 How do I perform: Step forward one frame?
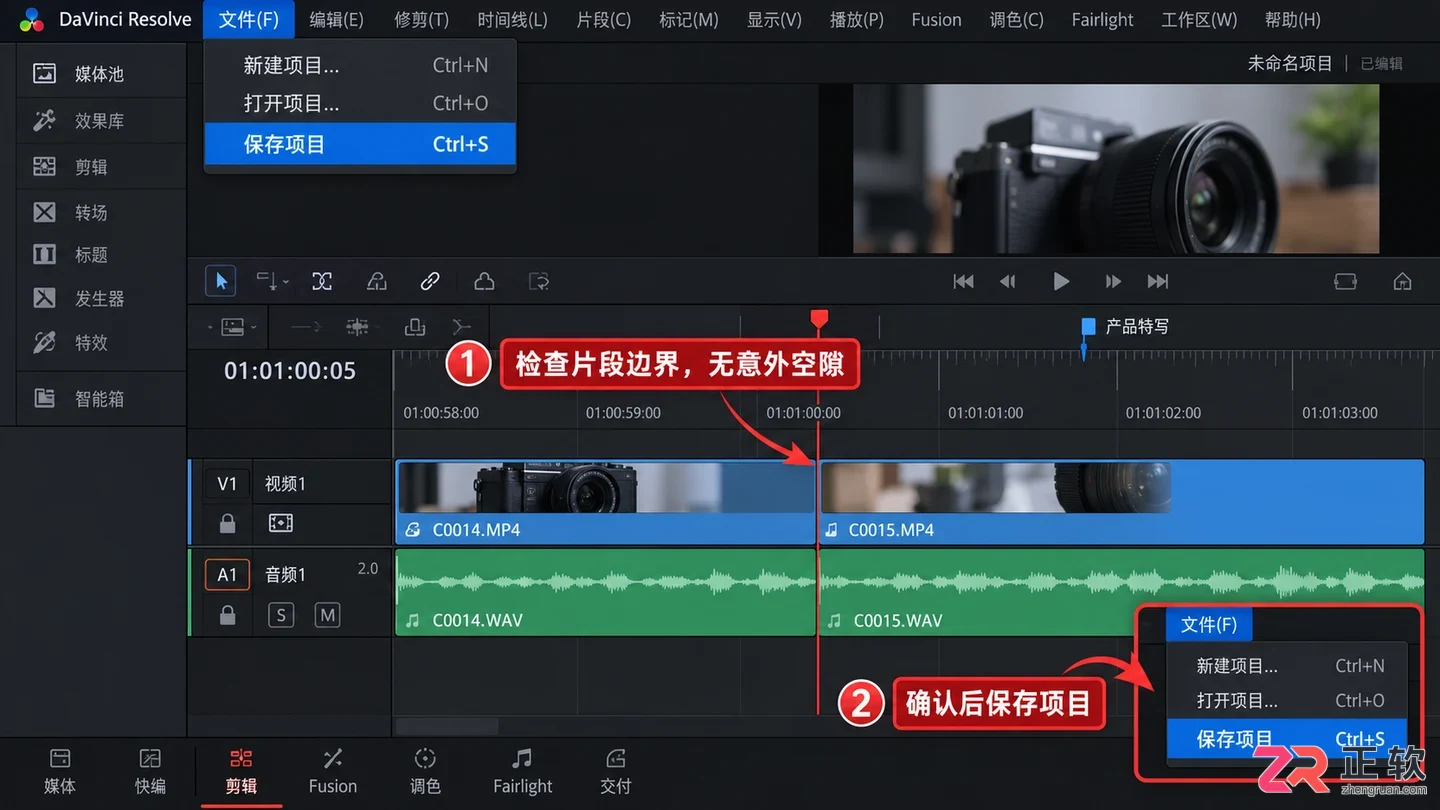(x=1113, y=282)
